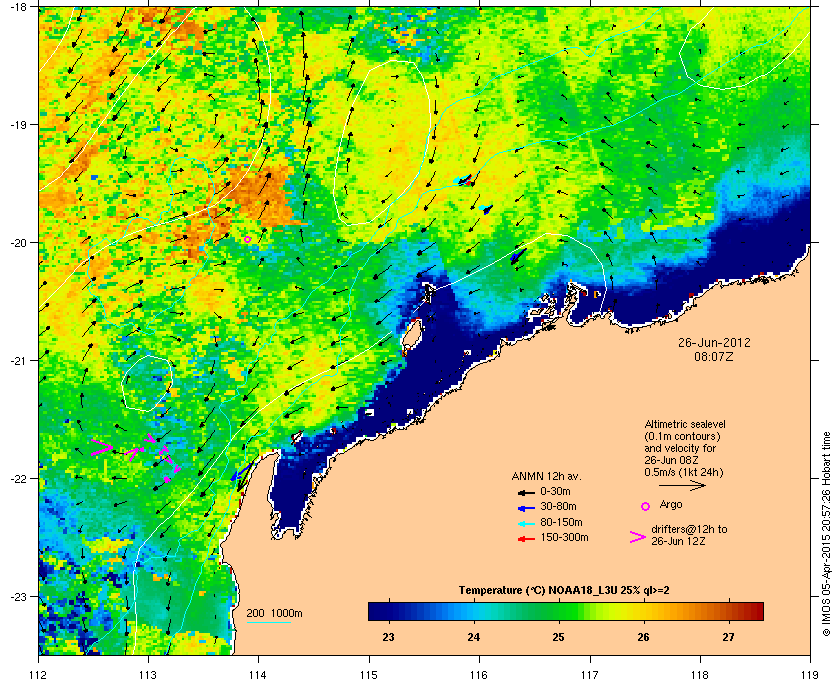Click the magenta Argo circle in legend
840x680 pixels.
[x=646, y=506]
